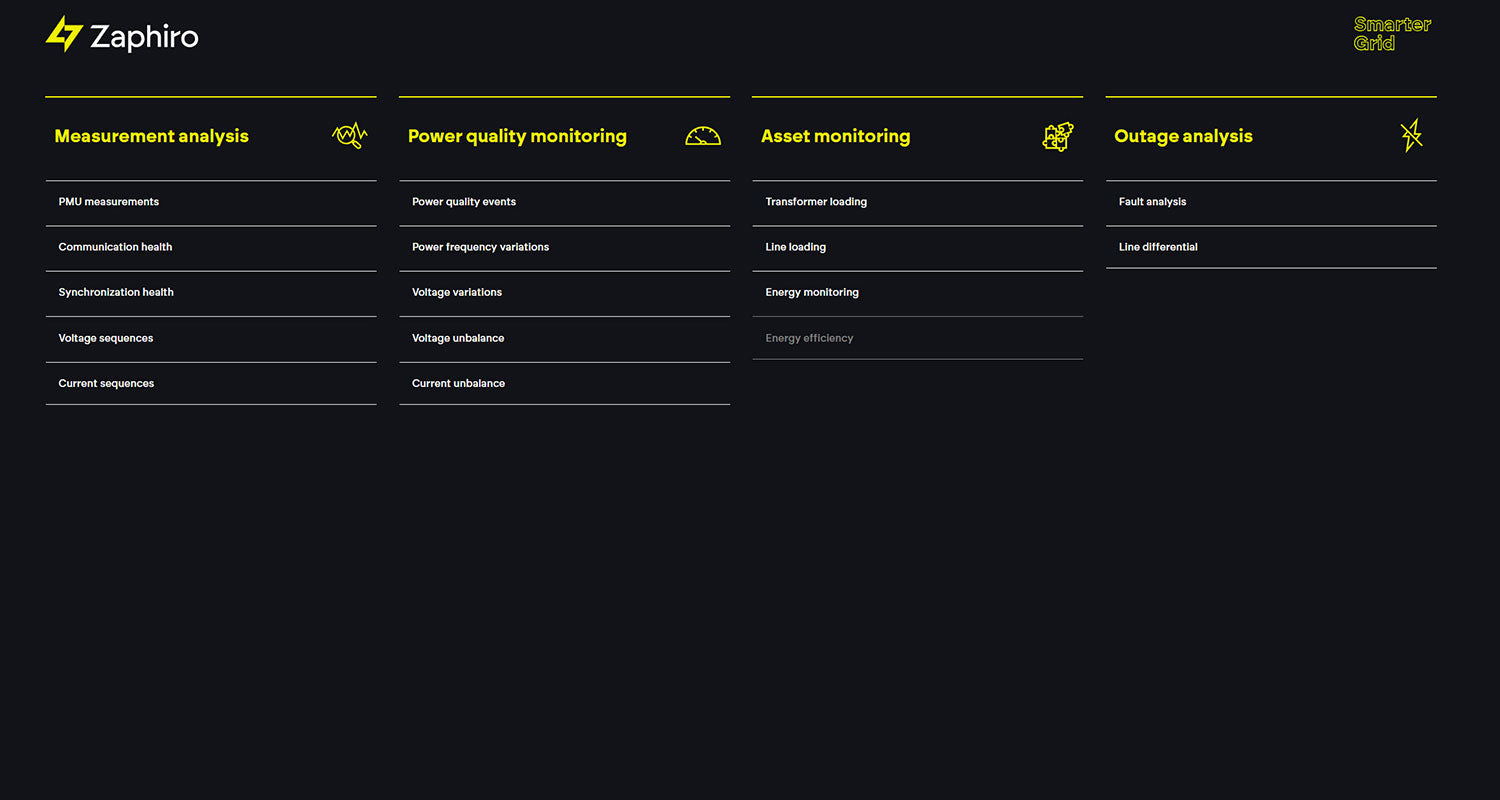Open Power quality events
Screen dimensions: 1500x800
(464, 202)
